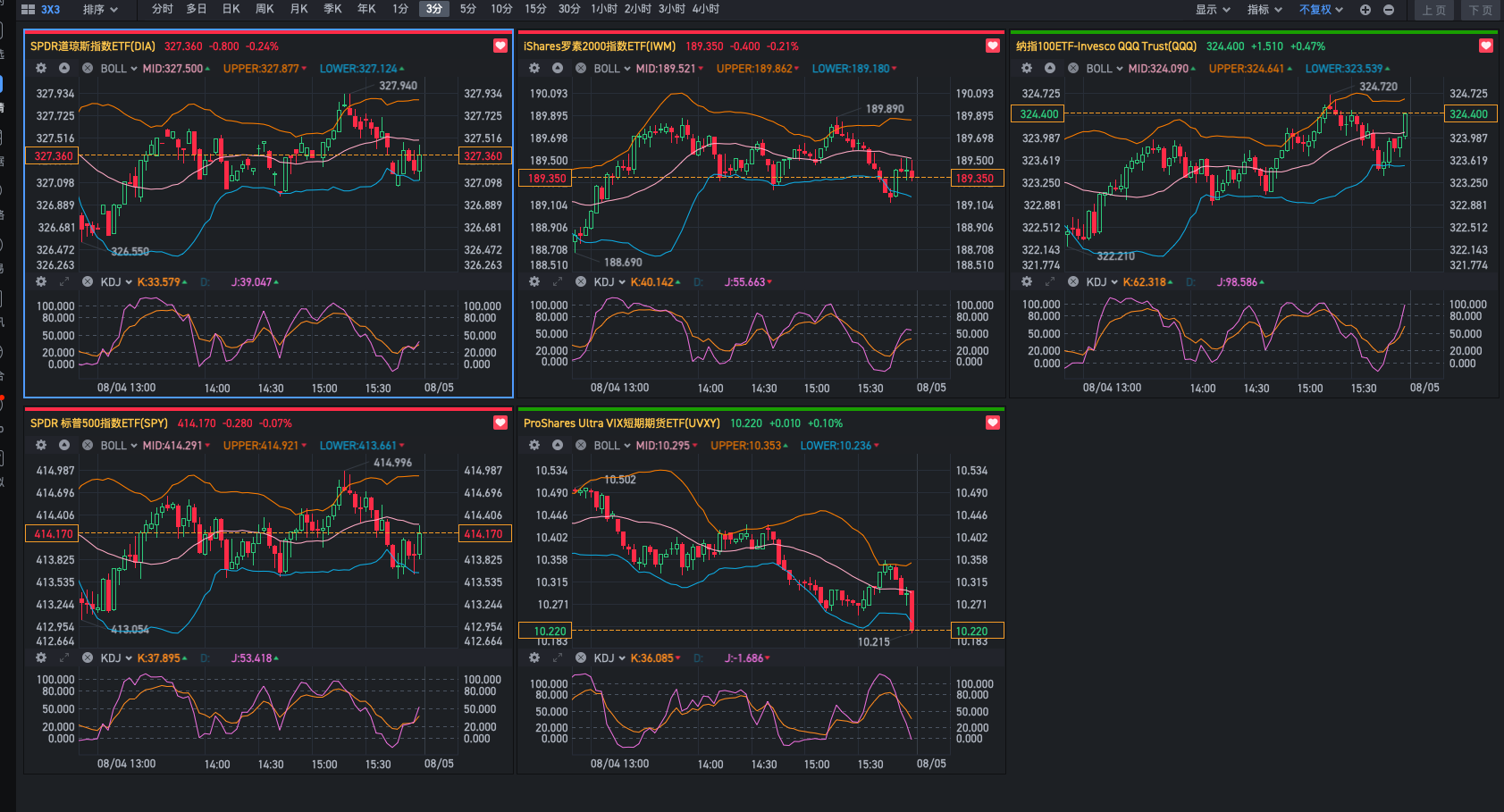Image resolution: width=1504 pixels, height=812 pixels.
Task: Switch to 日K daily candlestick period
Action: 231,9
